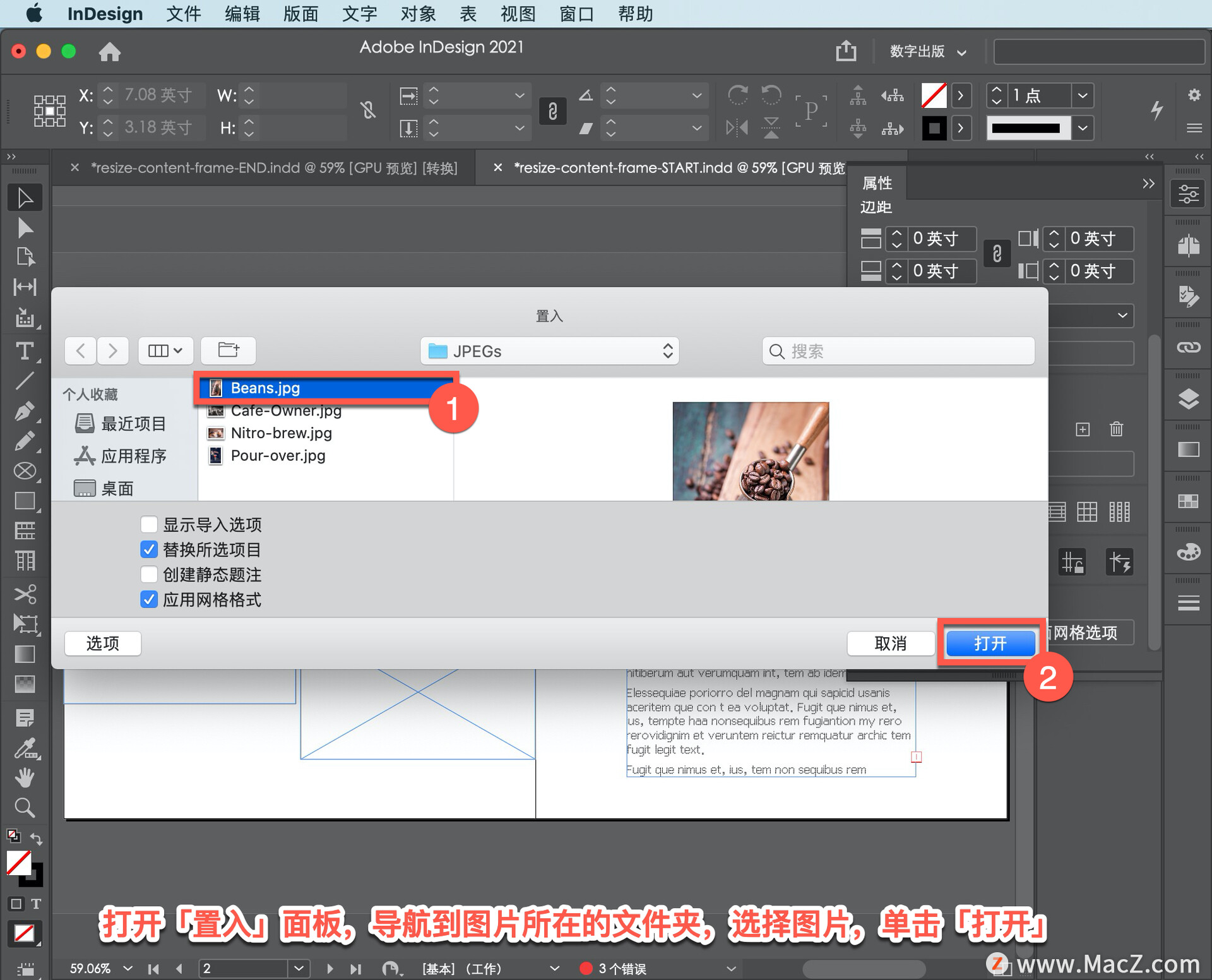Viewport: 1212px width, 980px height.
Task: Open the Links panel icon
Action: click(x=1188, y=347)
